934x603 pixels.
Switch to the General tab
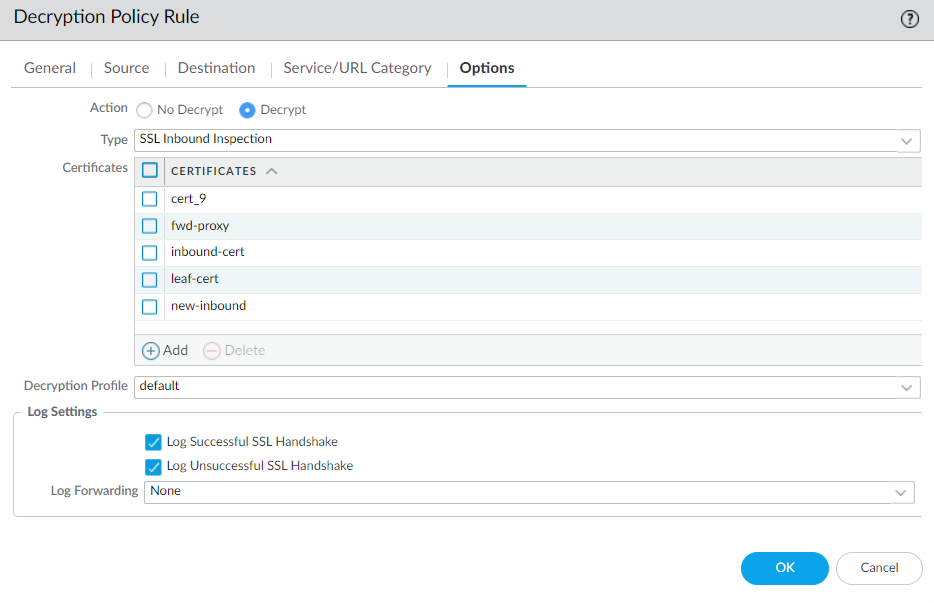[x=50, y=68]
